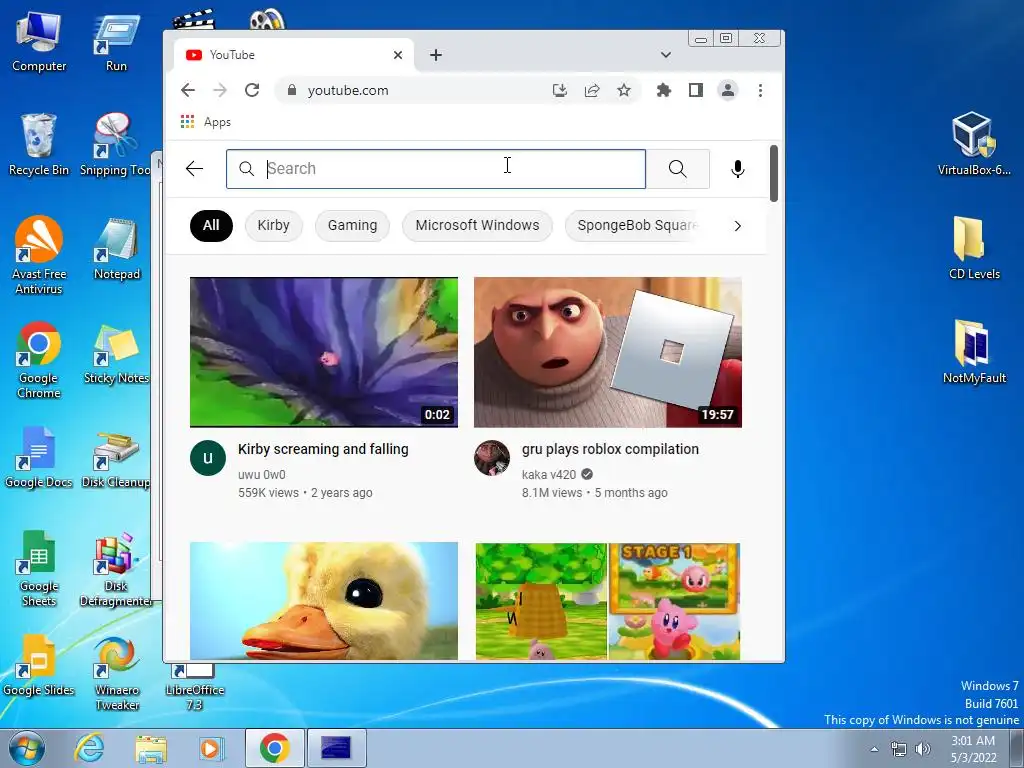The image size is (1024, 768).
Task: Select the Winaero Tweaker desktop shortcut
Action: pyautogui.click(x=117, y=673)
